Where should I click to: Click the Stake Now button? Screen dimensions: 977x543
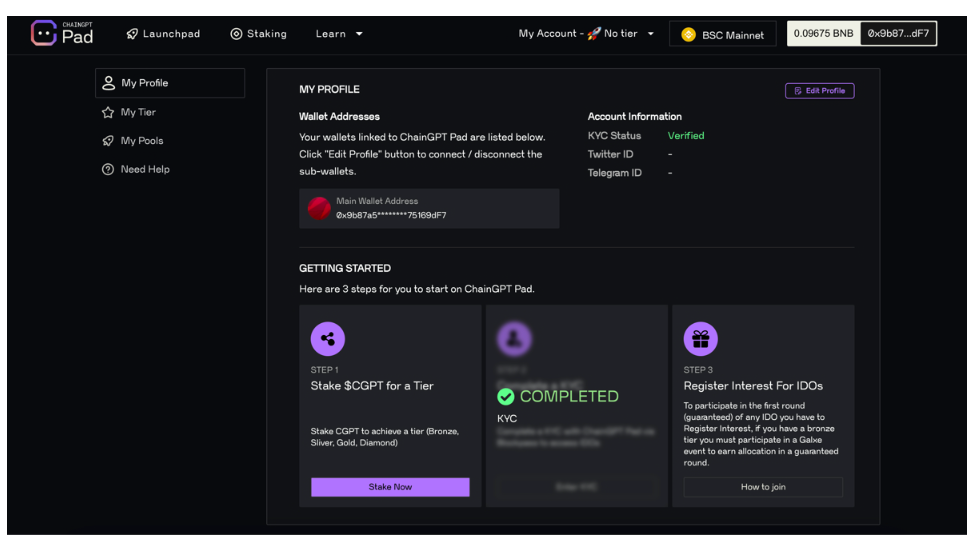click(x=390, y=487)
